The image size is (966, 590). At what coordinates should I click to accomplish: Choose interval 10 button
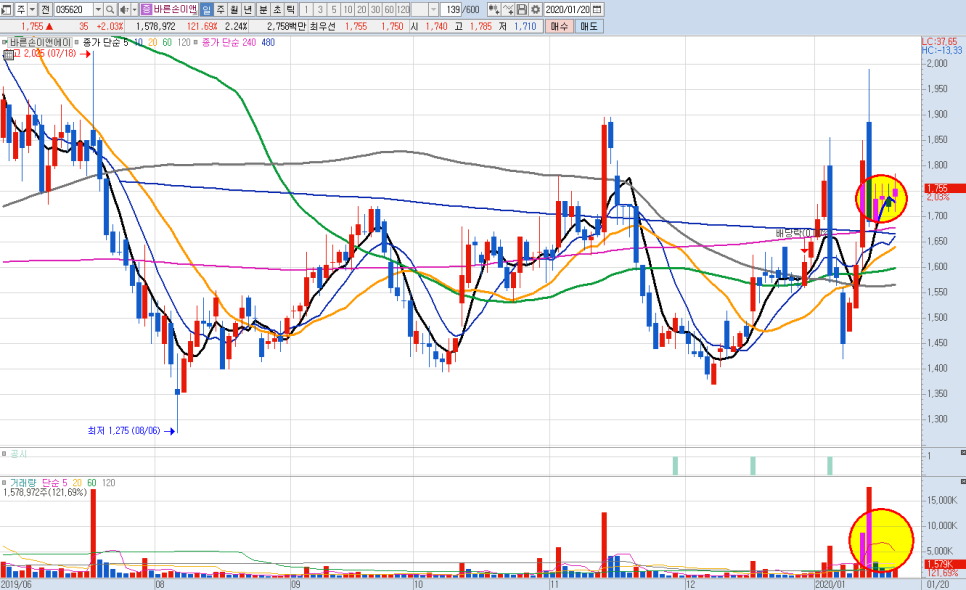pyautogui.click(x=348, y=9)
